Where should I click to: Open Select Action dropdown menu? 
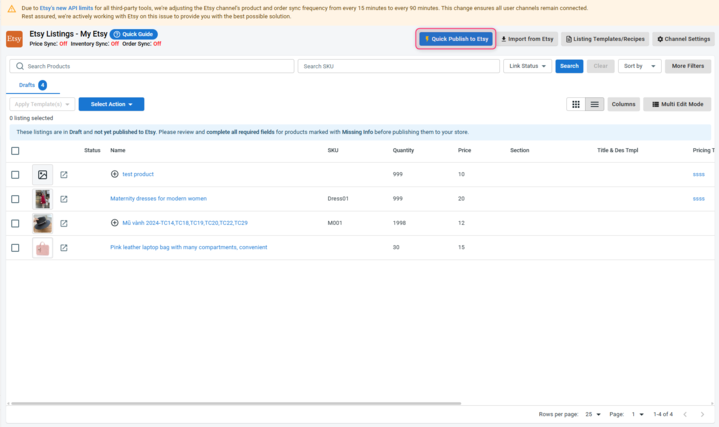[x=111, y=104]
